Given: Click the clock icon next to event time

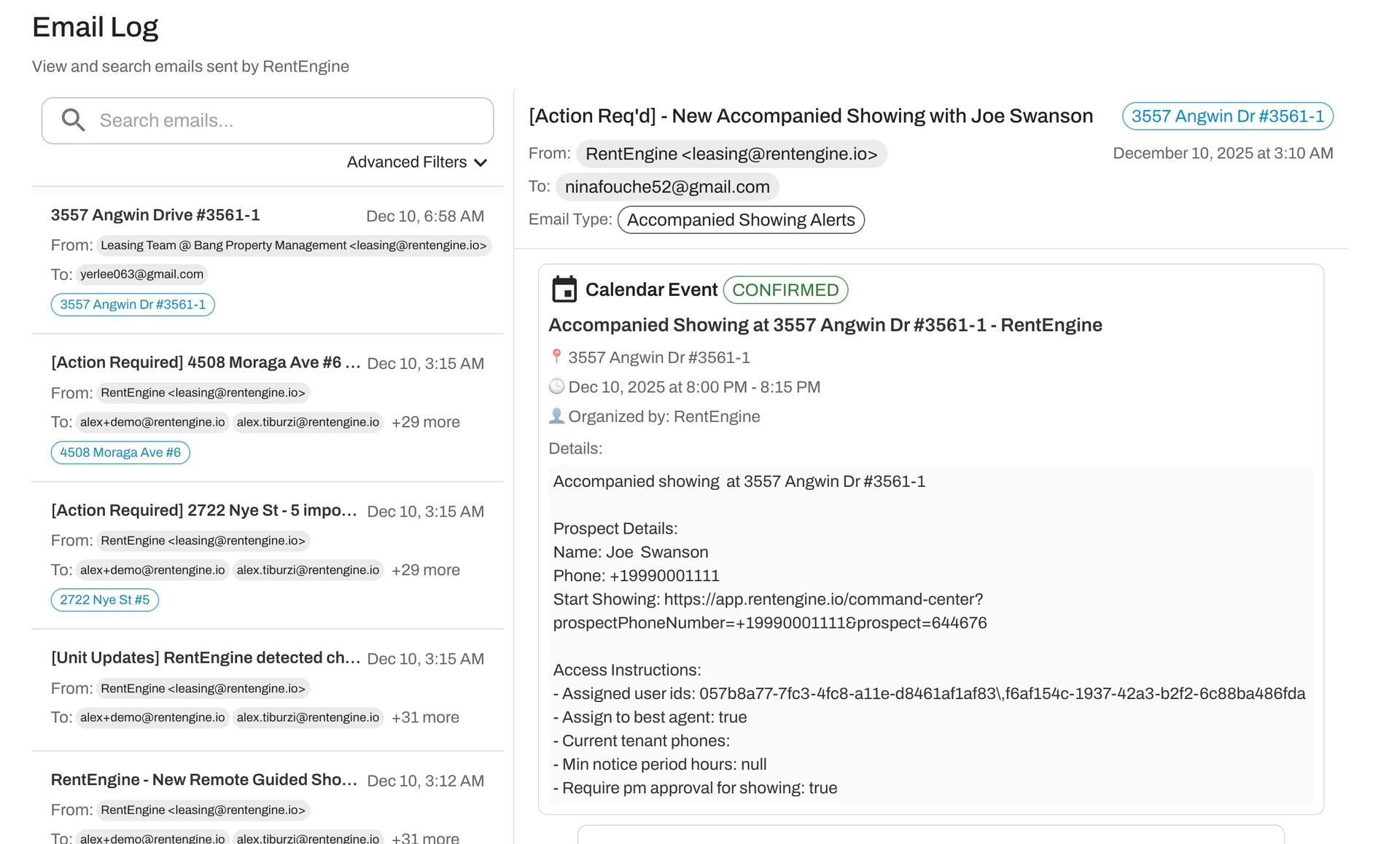Looking at the screenshot, I should (x=557, y=386).
